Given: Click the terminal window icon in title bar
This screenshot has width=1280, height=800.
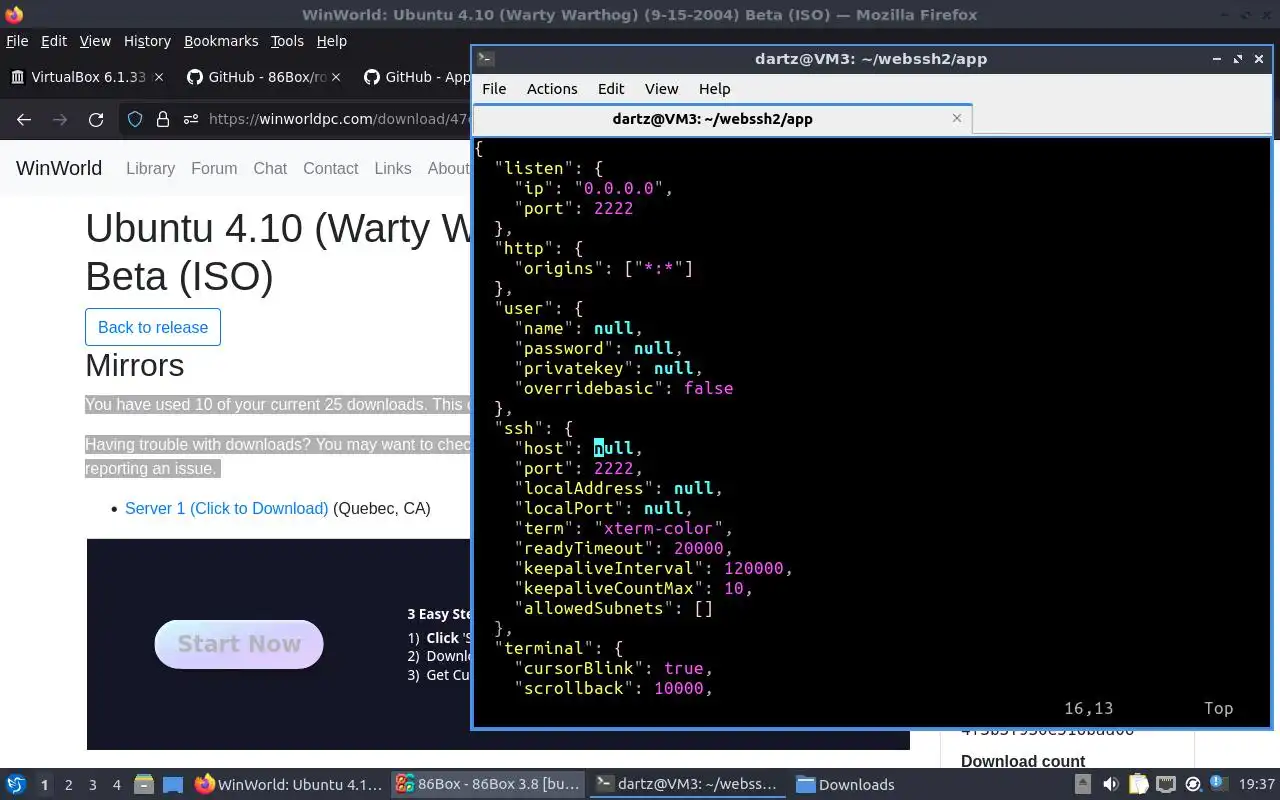Looking at the screenshot, I should [x=484, y=58].
